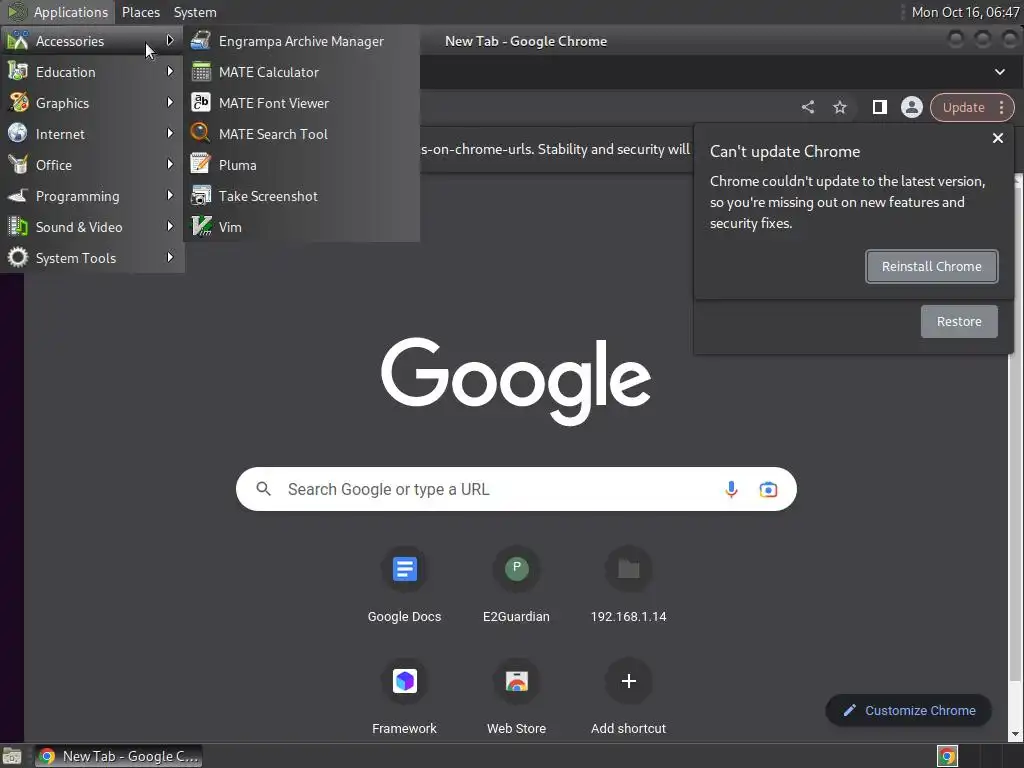Click the Accessories category icon
1024x768 pixels.
(18, 40)
